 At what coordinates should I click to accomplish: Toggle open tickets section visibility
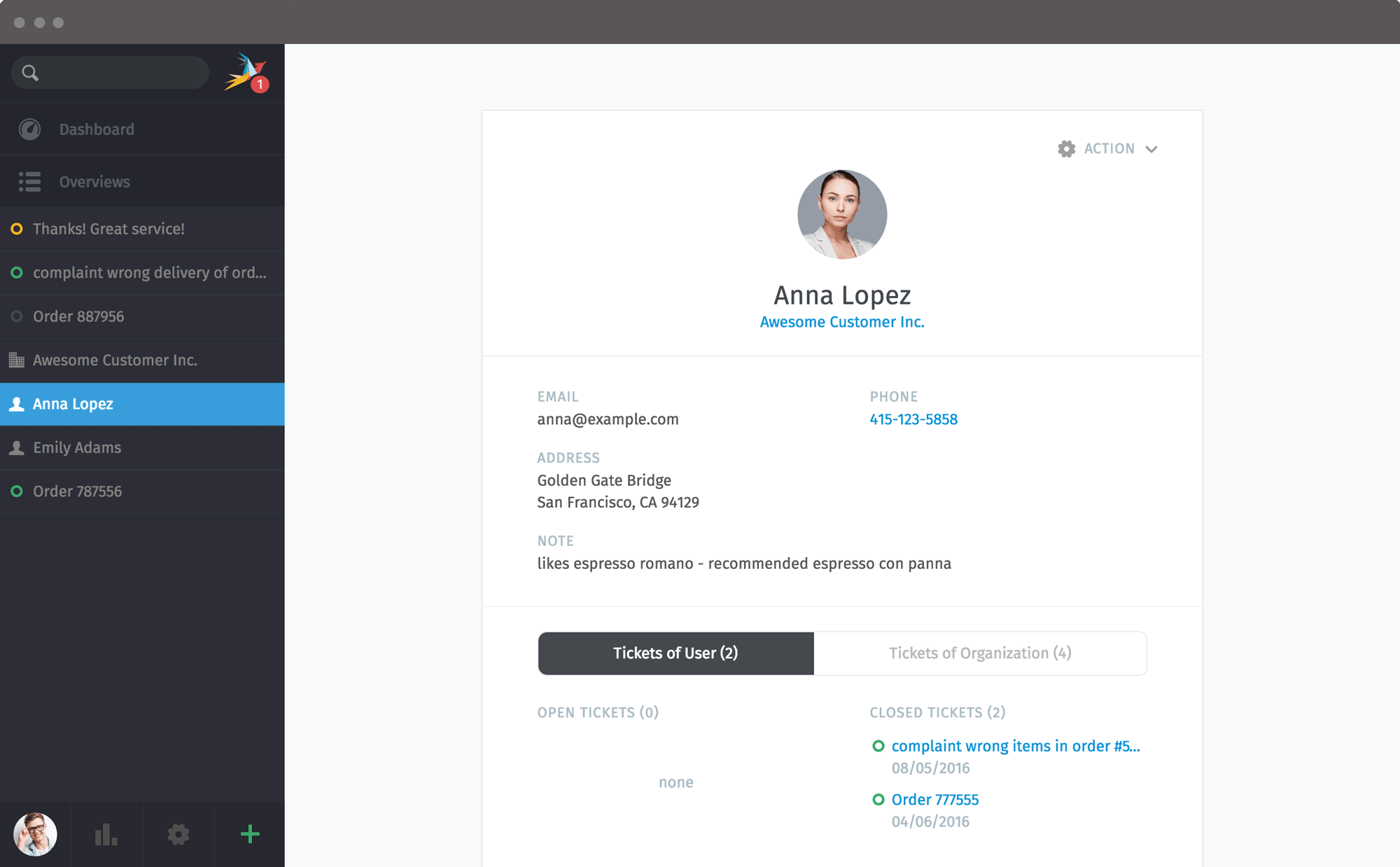coord(597,712)
